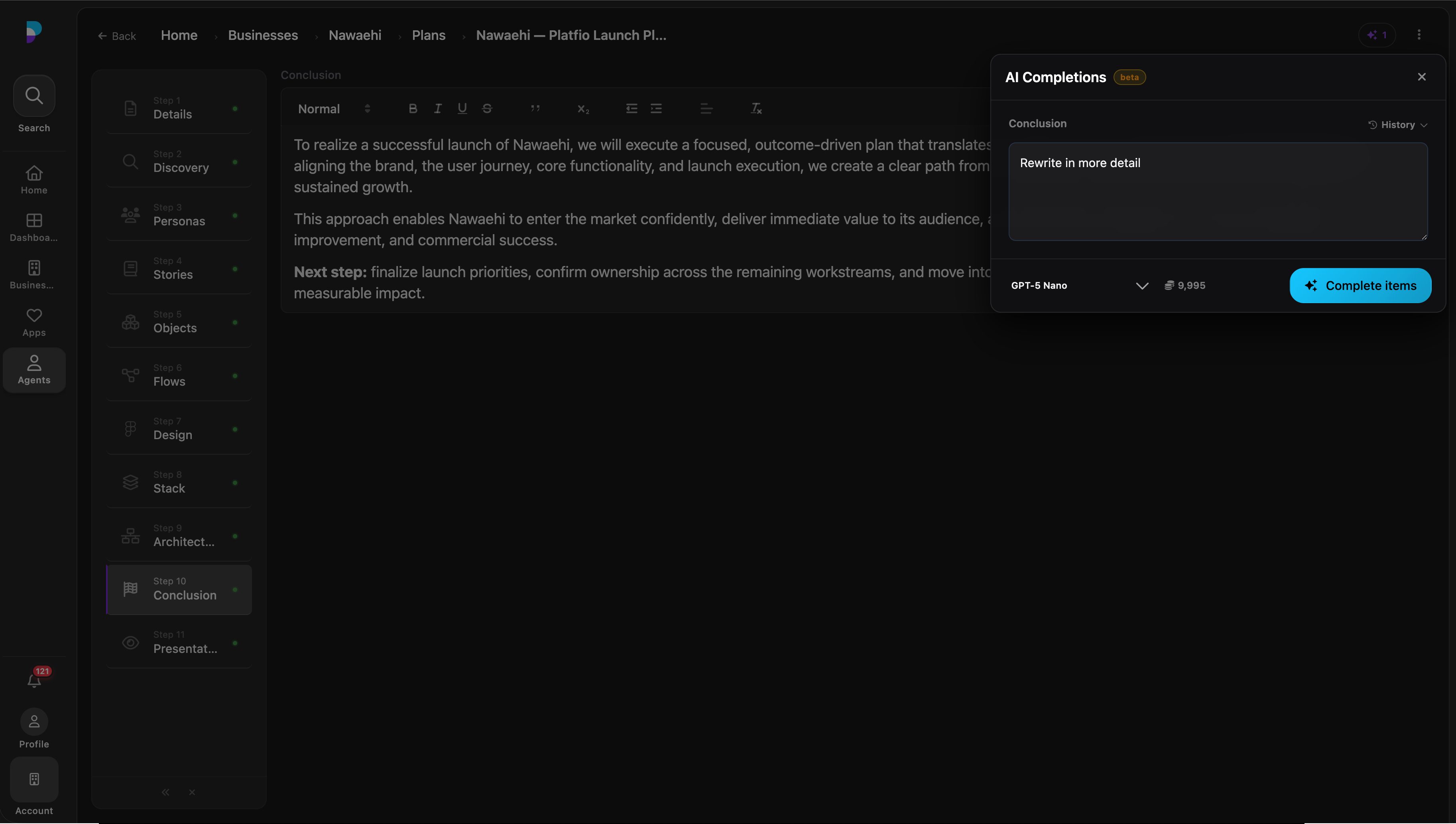
Task: Toggle subscript formatting icon
Action: [x=583, y=108]
